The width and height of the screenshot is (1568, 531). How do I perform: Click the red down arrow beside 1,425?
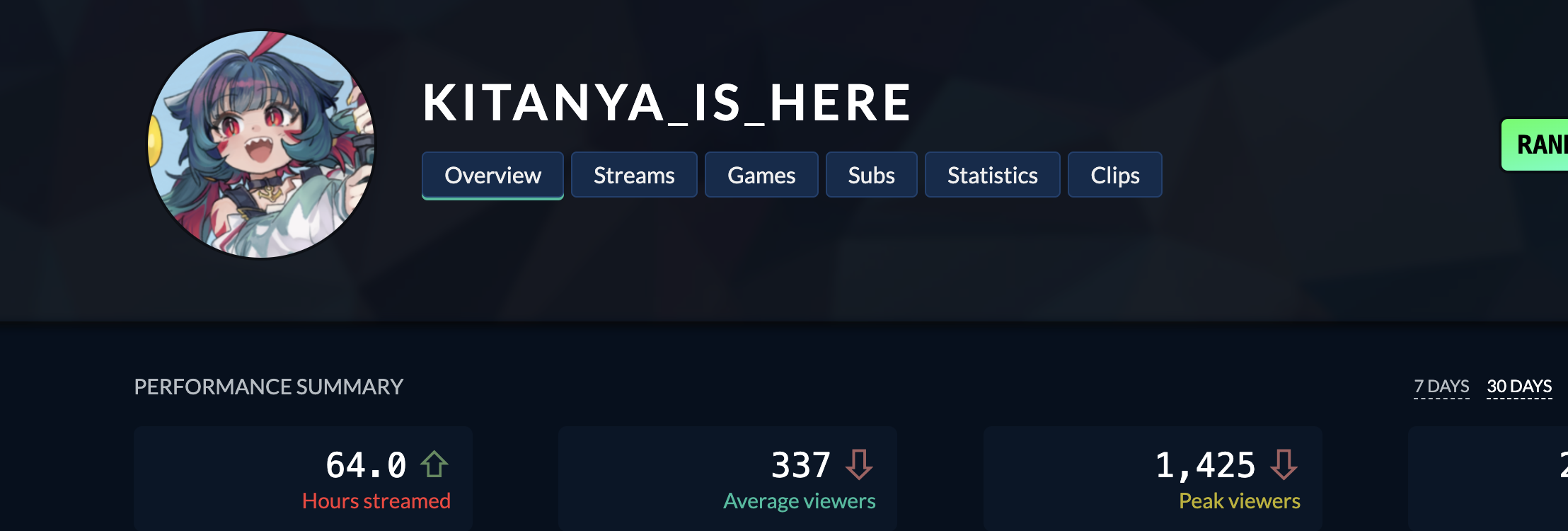coord(1284,465)
